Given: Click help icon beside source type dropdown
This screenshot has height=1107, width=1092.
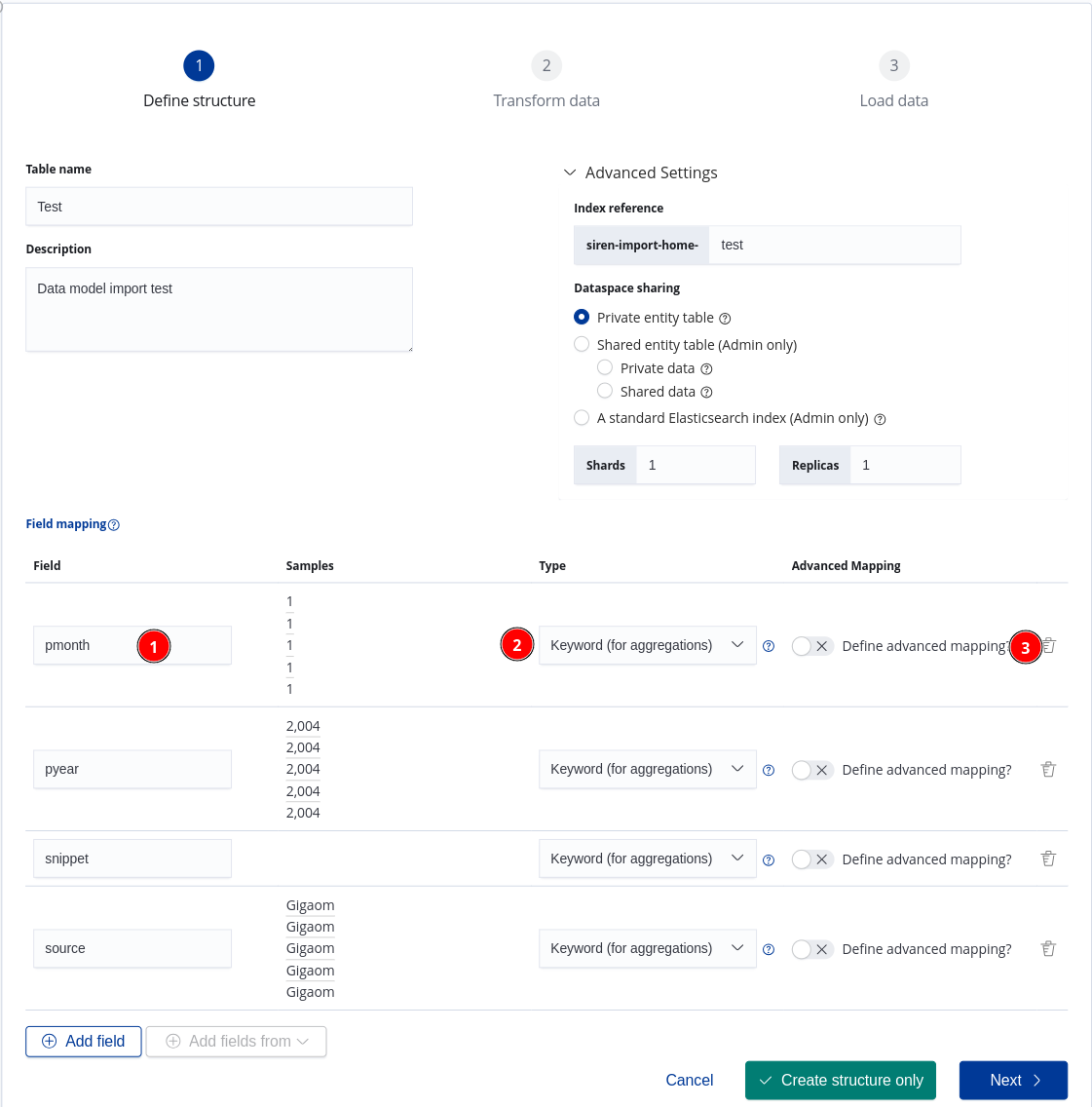Looking at the screenshot, I should coord(769,949).
